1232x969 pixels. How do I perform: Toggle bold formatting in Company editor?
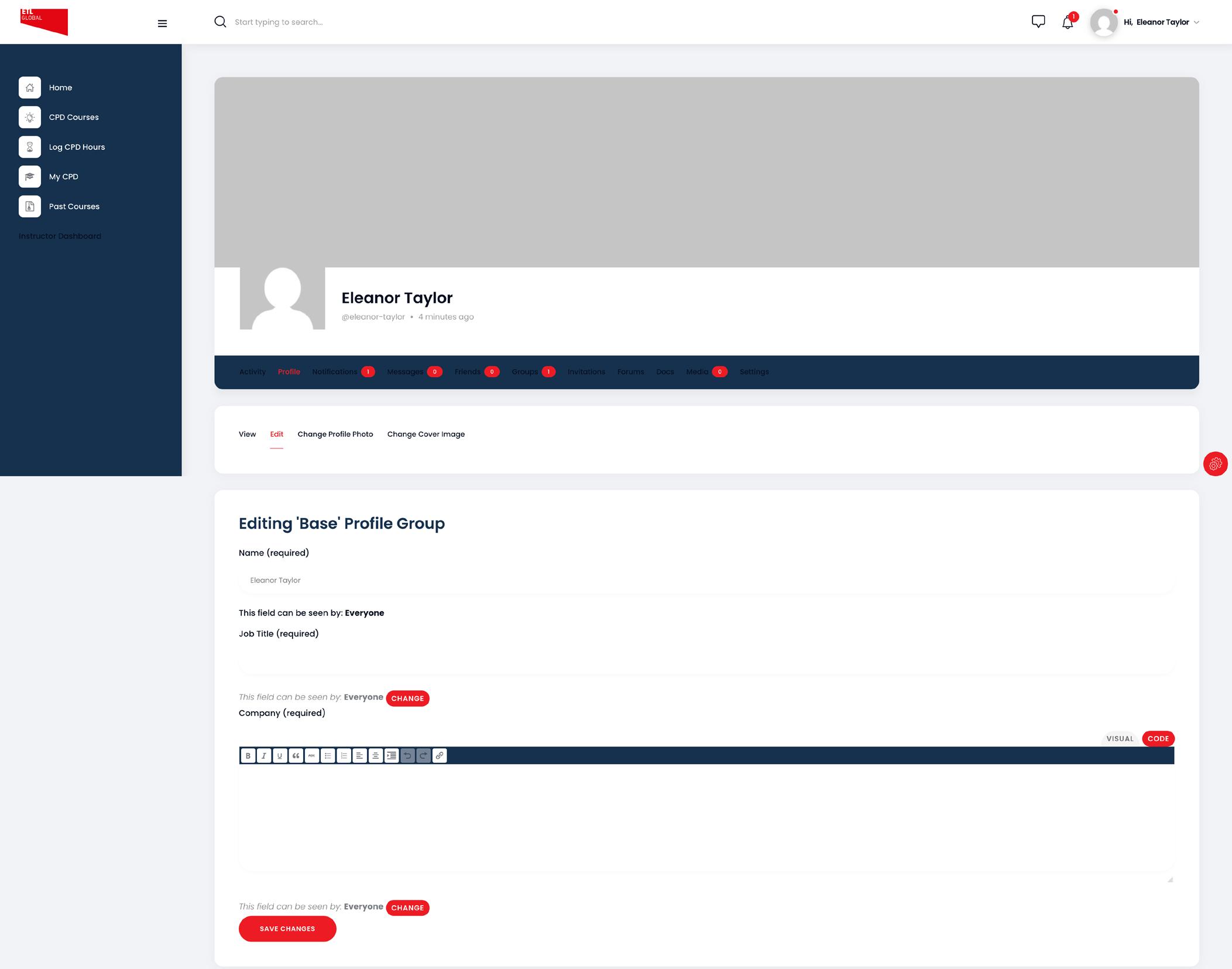pyautogui.click(x=248, y=756)
